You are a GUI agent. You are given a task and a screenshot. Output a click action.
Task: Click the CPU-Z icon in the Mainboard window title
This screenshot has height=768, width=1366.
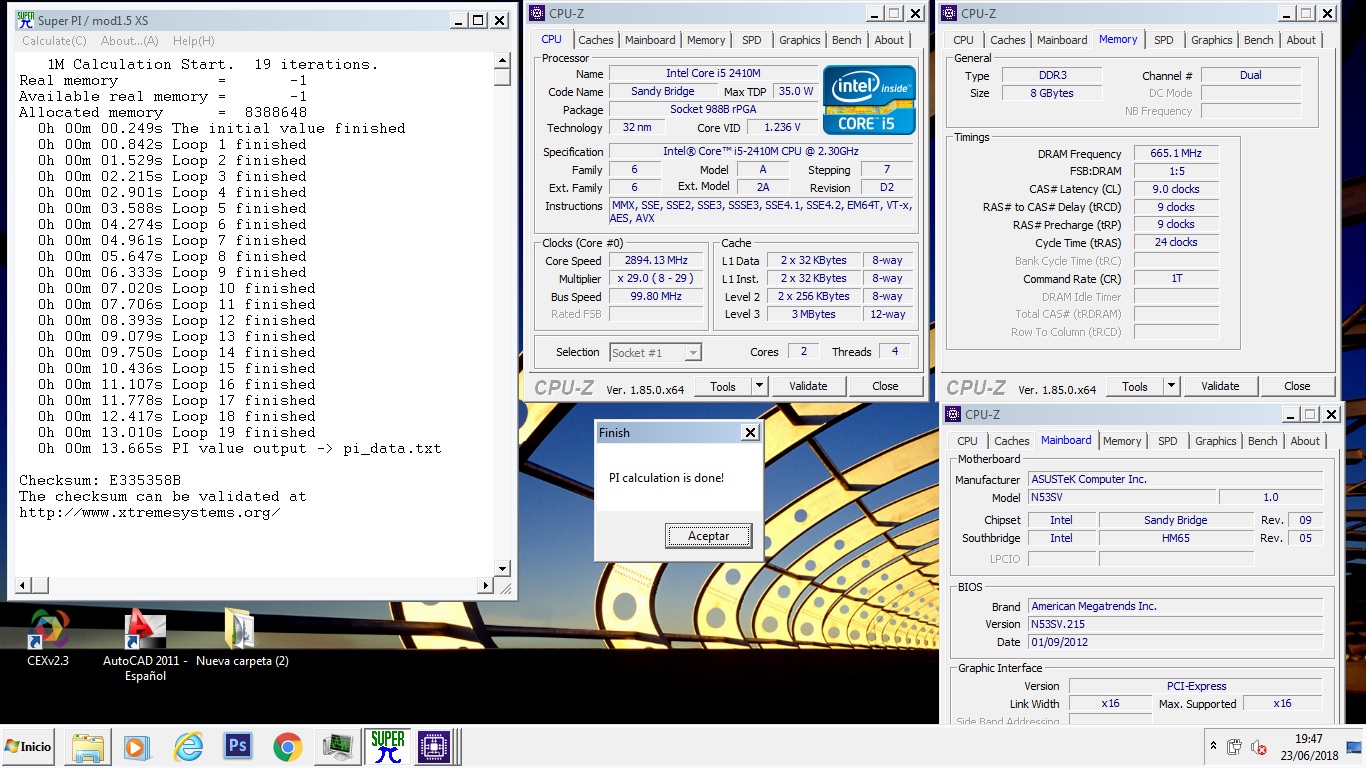click(953, 414)
